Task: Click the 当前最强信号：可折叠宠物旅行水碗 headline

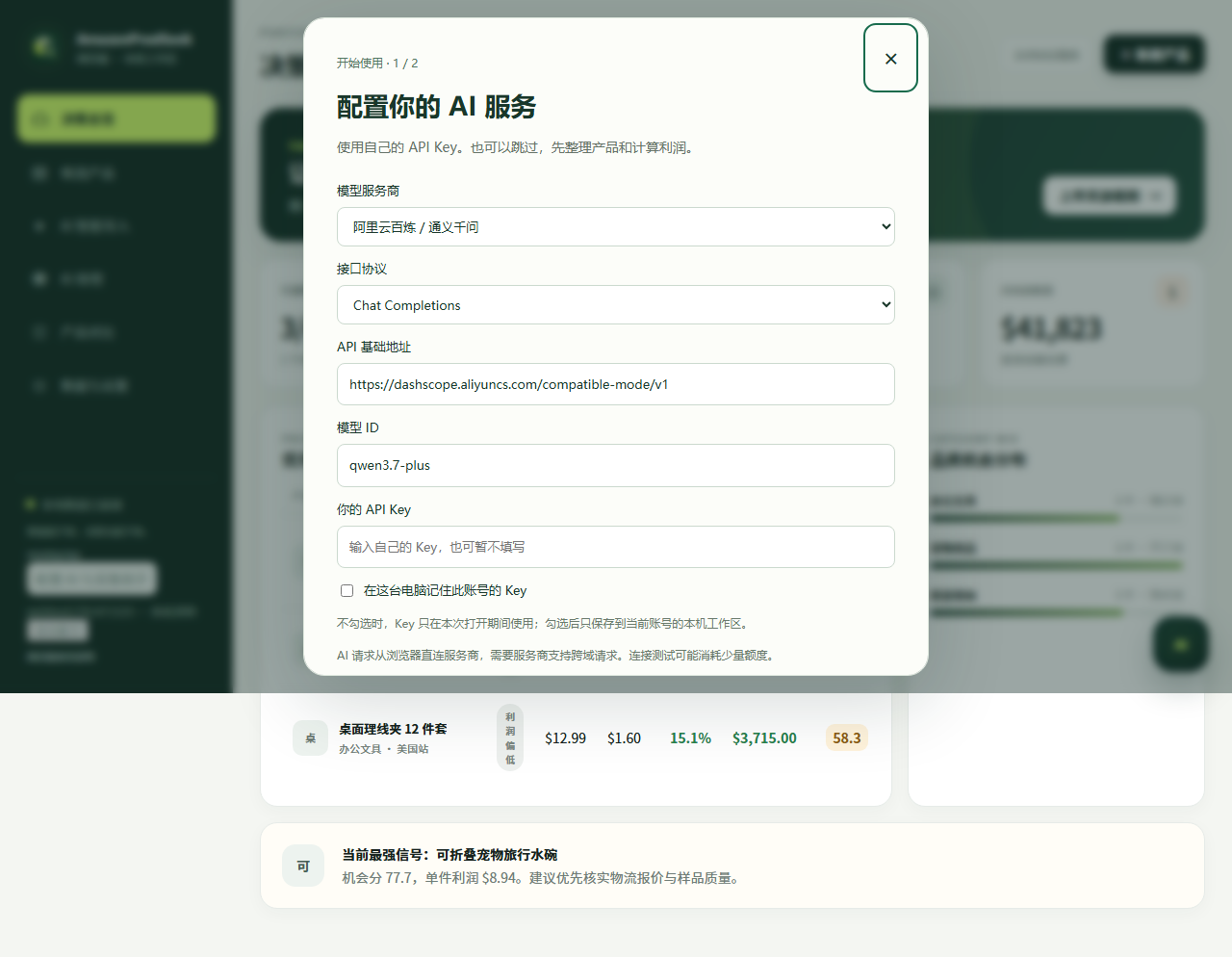Action: pos(449,855)
